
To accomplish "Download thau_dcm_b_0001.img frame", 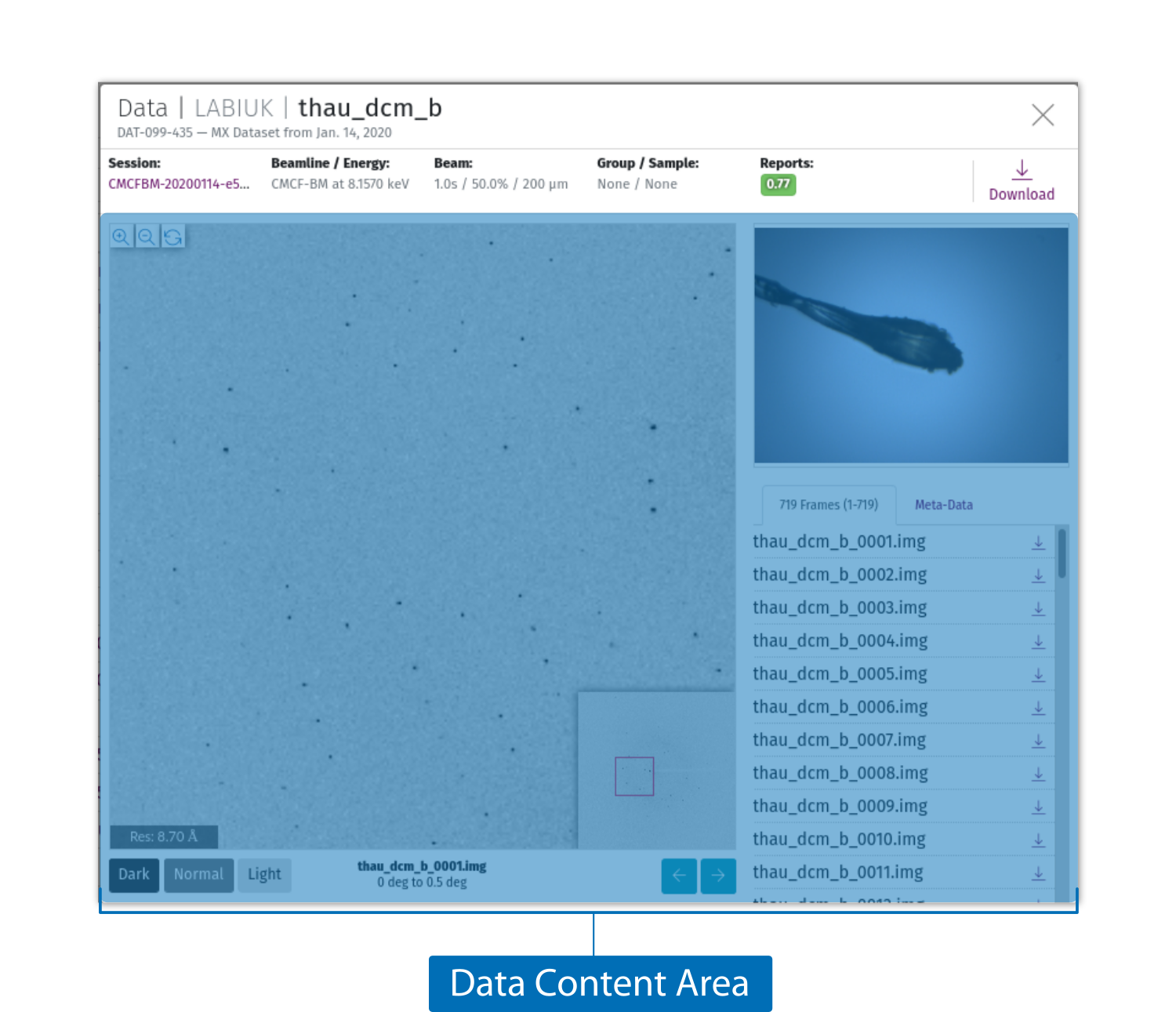I will pyautogui.click(x=1038, y=542).
